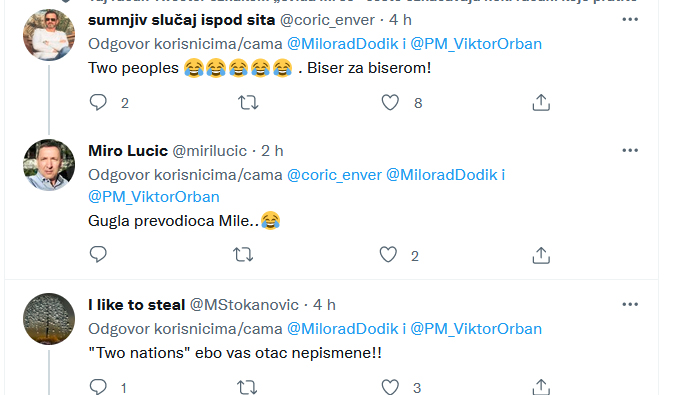
Task: Like the "Two nations" tweet
Action: point(390,387)
